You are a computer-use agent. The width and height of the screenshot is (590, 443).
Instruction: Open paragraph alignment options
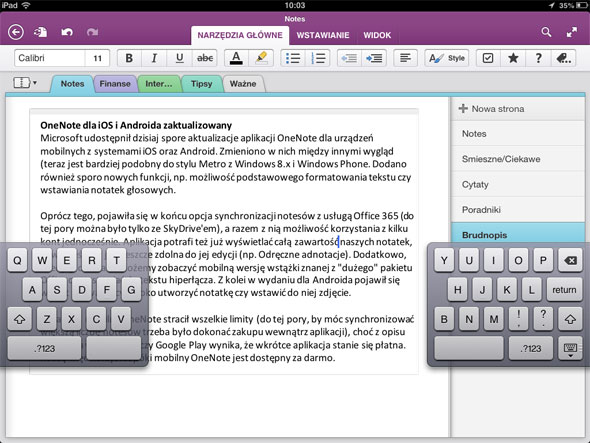[405, 58]
